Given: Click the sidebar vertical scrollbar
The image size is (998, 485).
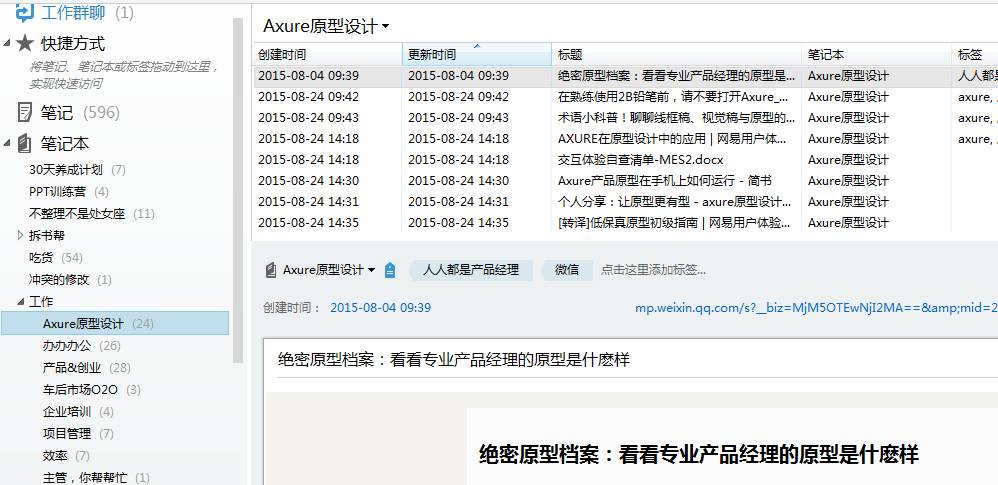Looking at the screenshot, I should 238,191.
